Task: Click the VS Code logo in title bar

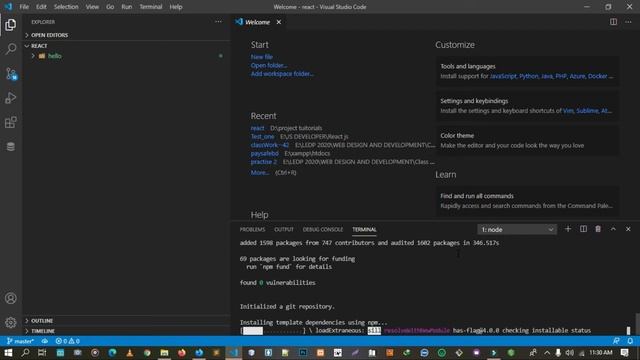Action: coord(8,7)
